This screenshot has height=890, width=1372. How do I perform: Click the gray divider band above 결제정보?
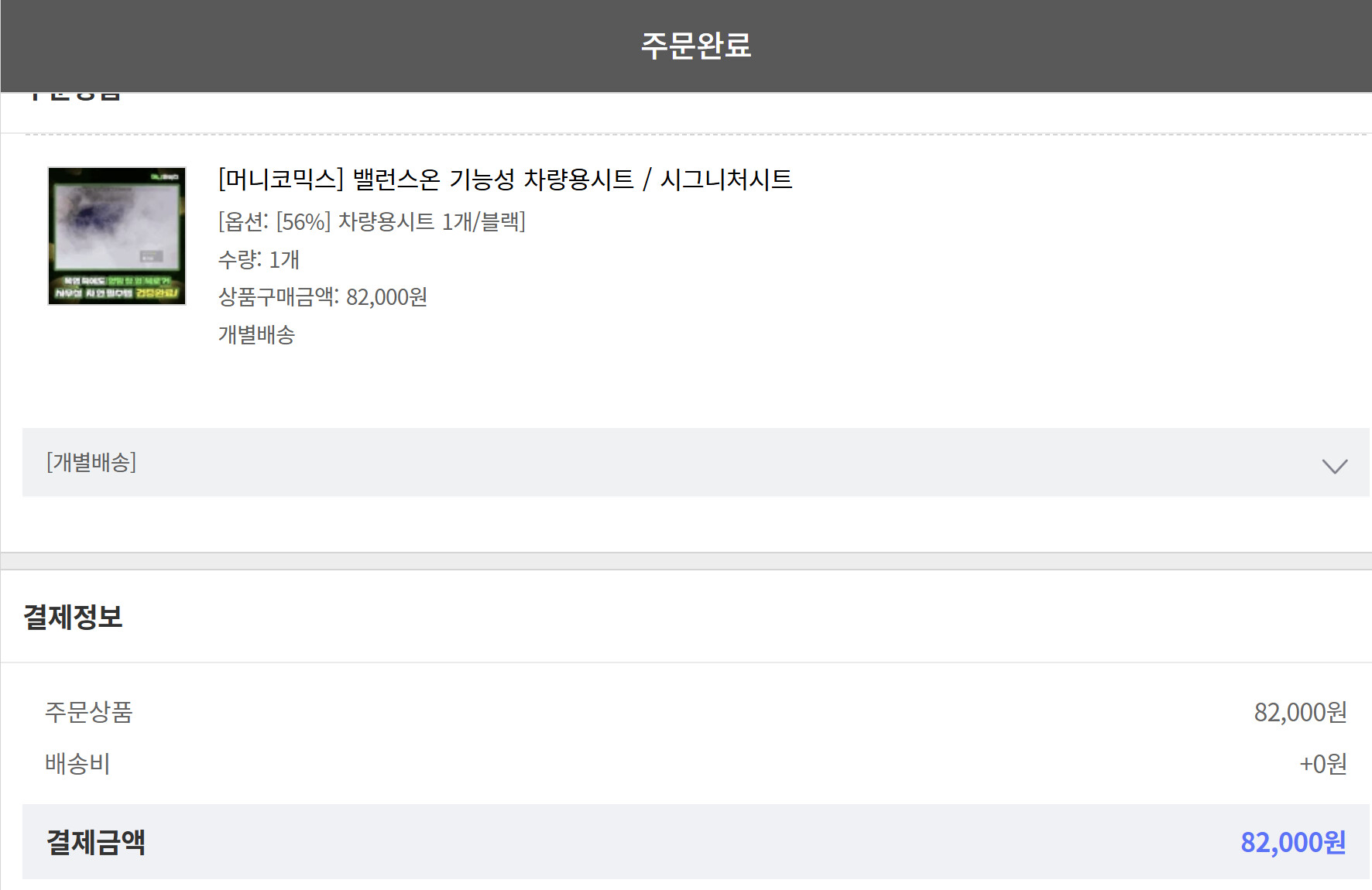point(686,561)
